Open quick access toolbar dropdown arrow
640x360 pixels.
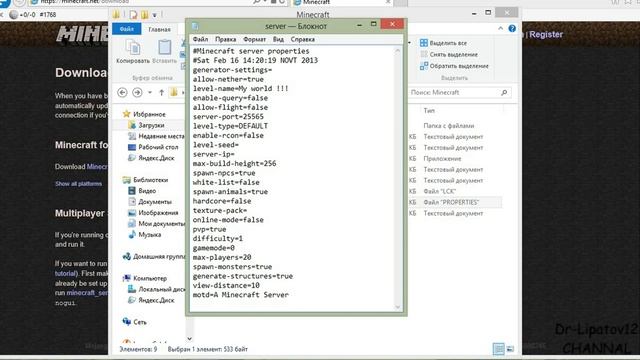coord(155,15)
